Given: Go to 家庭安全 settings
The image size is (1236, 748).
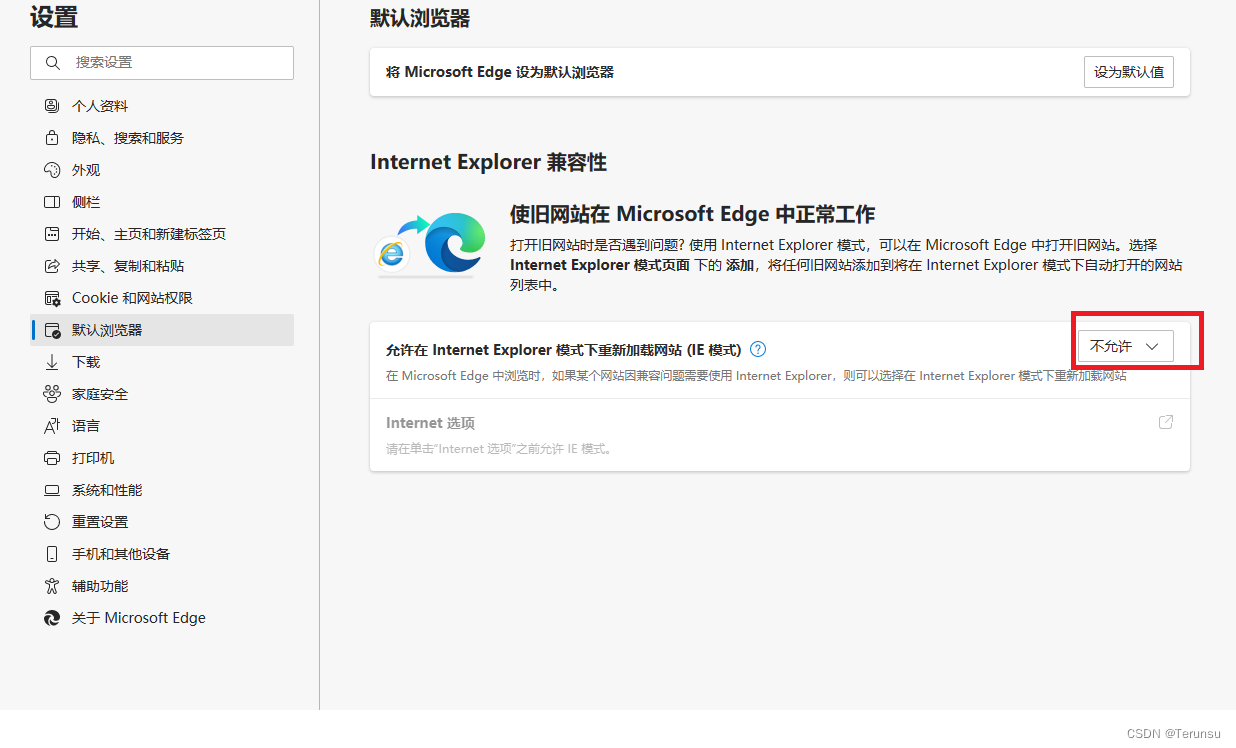Looking at the screenshot, I should [x=162, y=394].
